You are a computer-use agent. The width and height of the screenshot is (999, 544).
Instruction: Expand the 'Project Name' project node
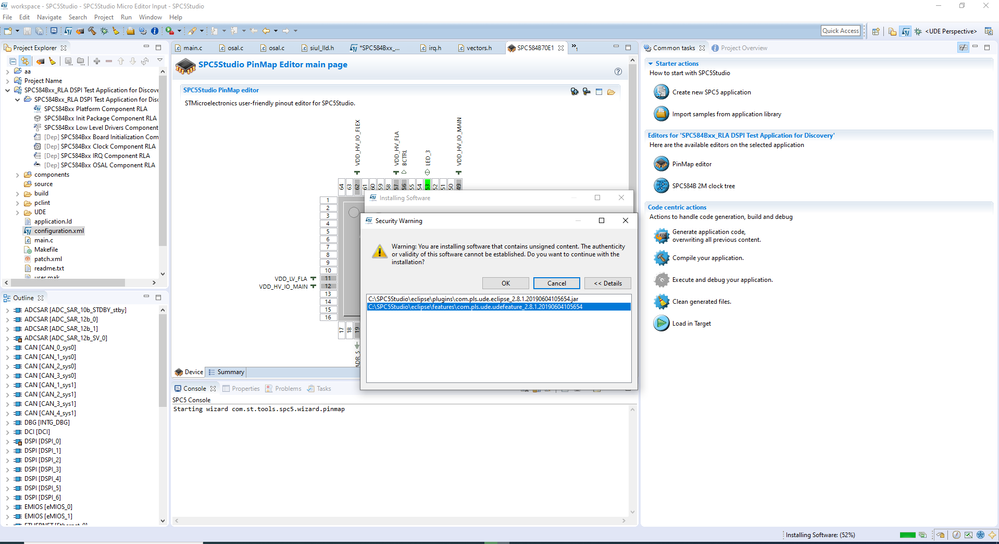(x=8, y=81)
